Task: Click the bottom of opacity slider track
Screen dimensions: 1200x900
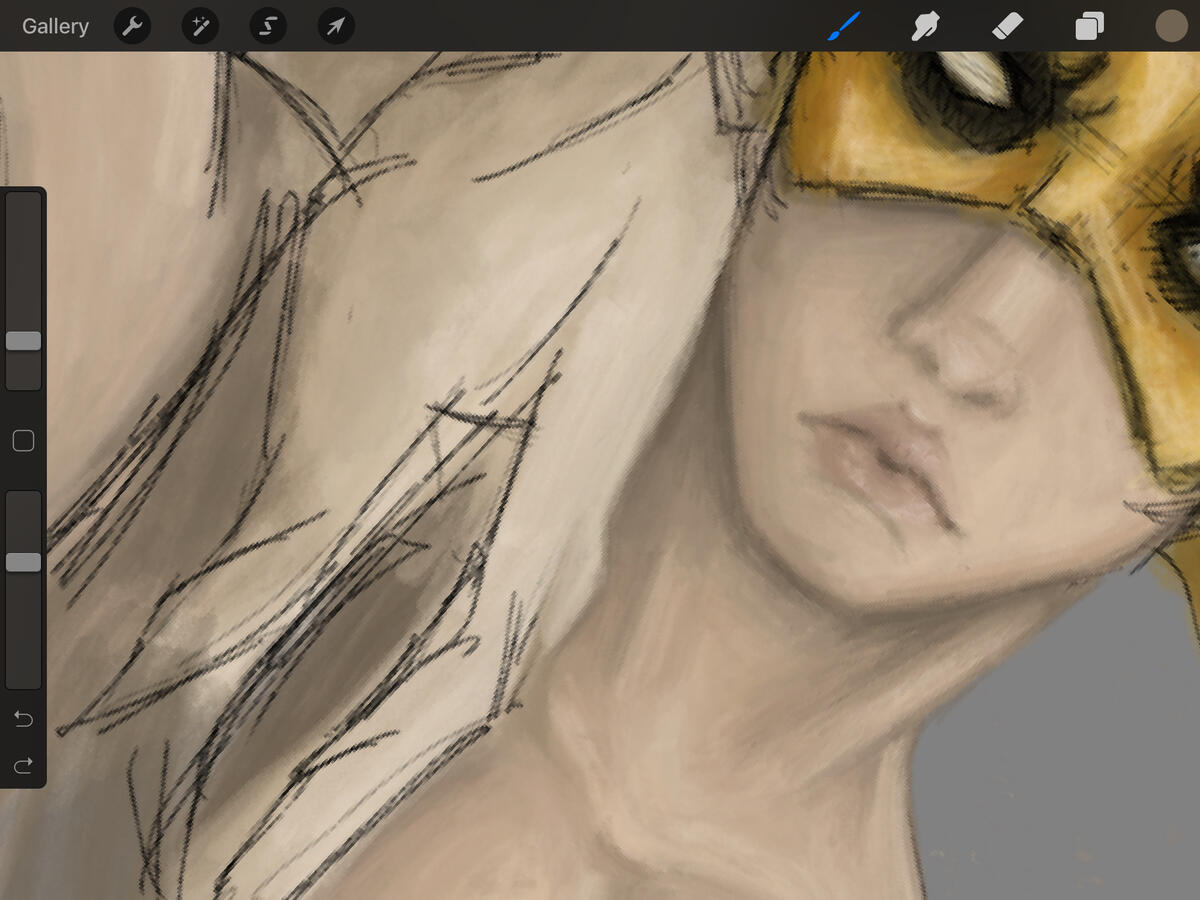Action: (x=23, y=678)
